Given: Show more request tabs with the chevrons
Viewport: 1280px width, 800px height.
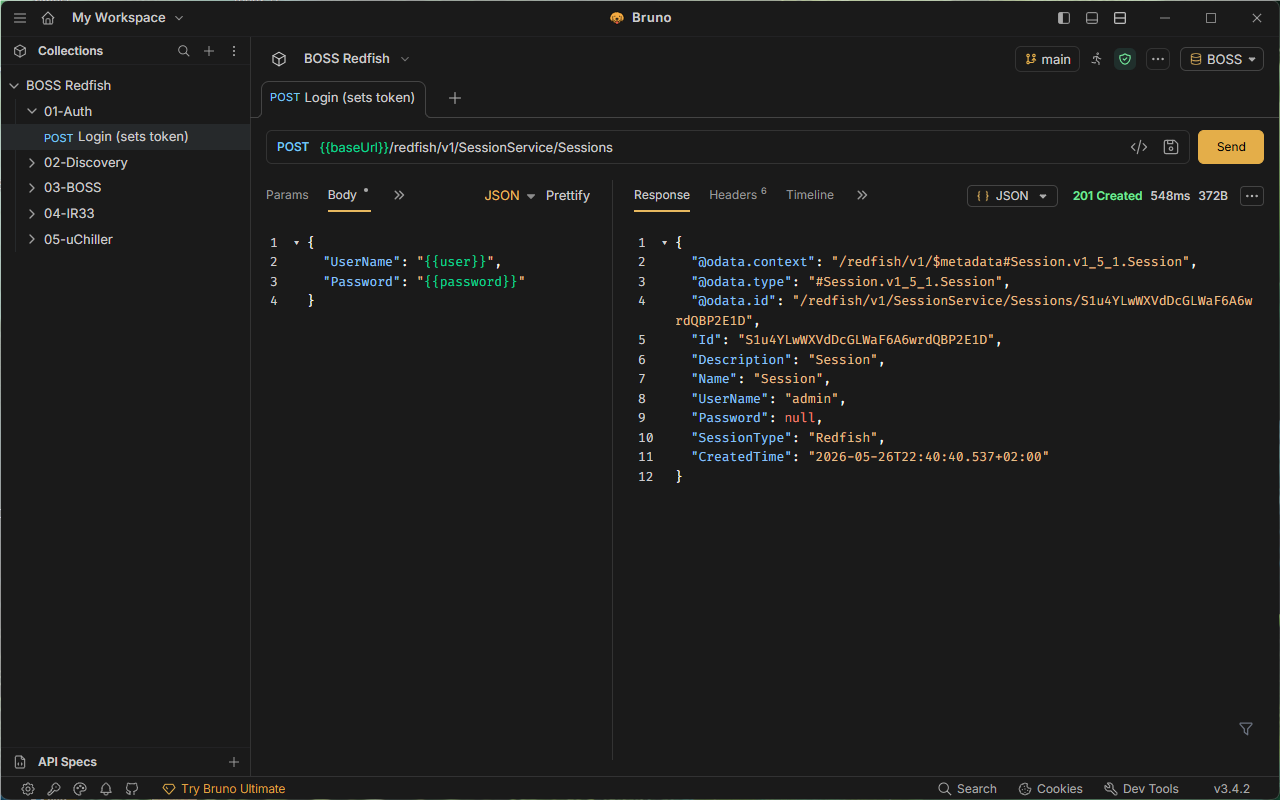Looking at the screenshot, I should [399, 195].
